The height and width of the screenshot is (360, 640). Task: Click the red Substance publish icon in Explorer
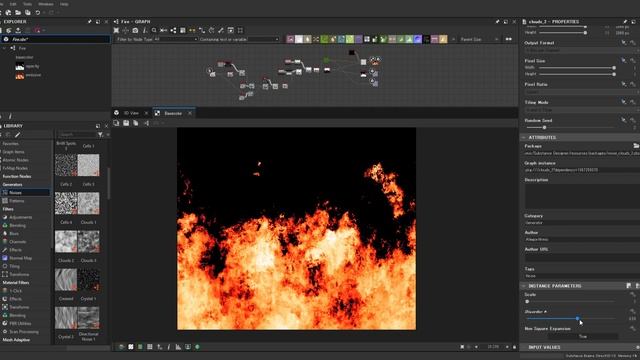[37, 30]
